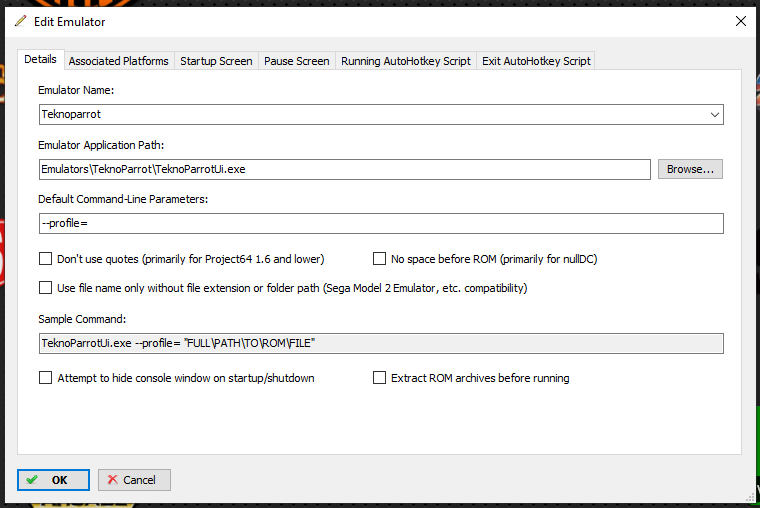The image size is (760, 508).
Task: Click the dialog's bottom-right resize grip
Action: click(x=751, y=498)
